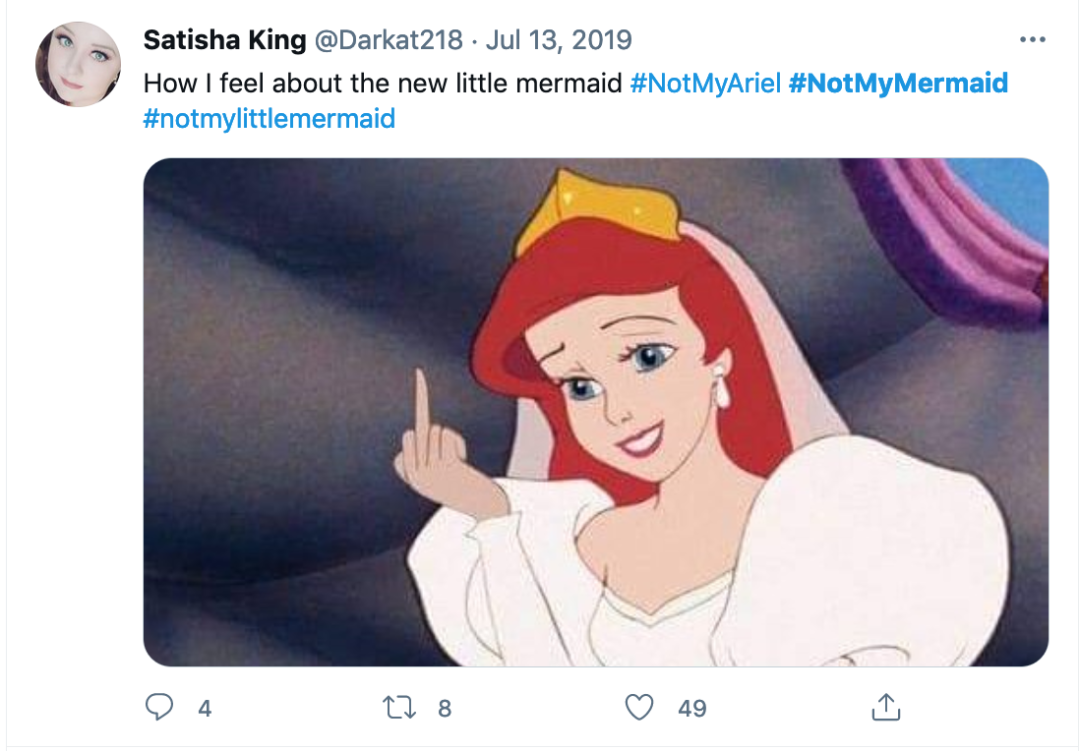Click the reply speech bubble icon
The height and width of the screenshot is (751, 1080).
160,708
